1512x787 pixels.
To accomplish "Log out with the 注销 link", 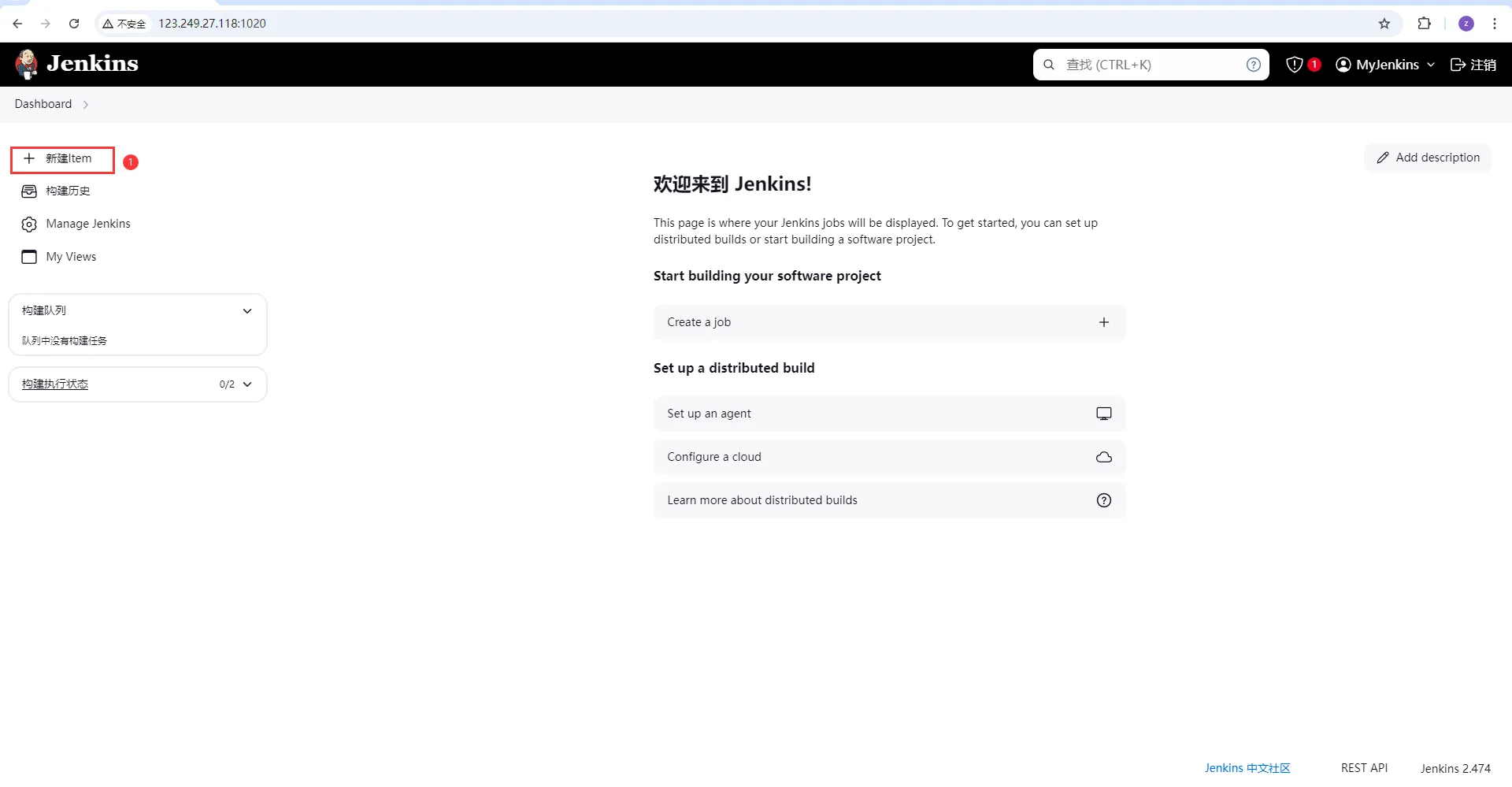I will pyautogui.click(x=1473, y=65).
